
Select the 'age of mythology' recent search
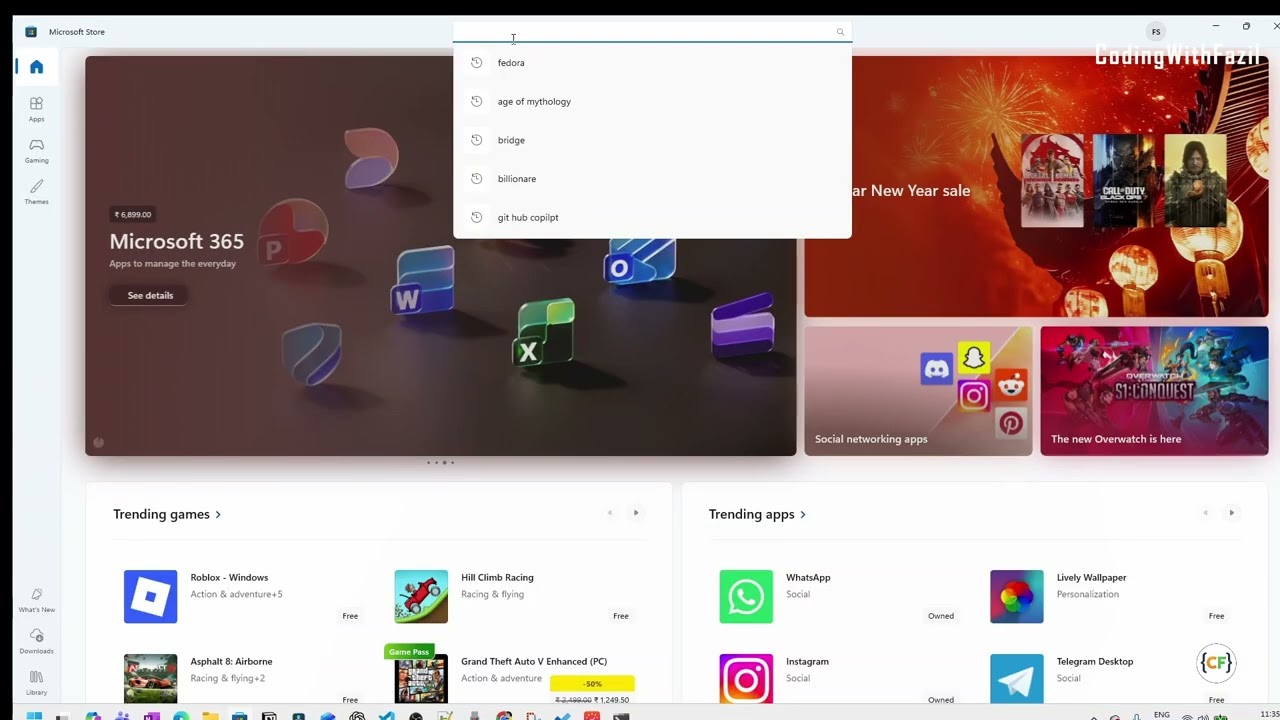652,101
